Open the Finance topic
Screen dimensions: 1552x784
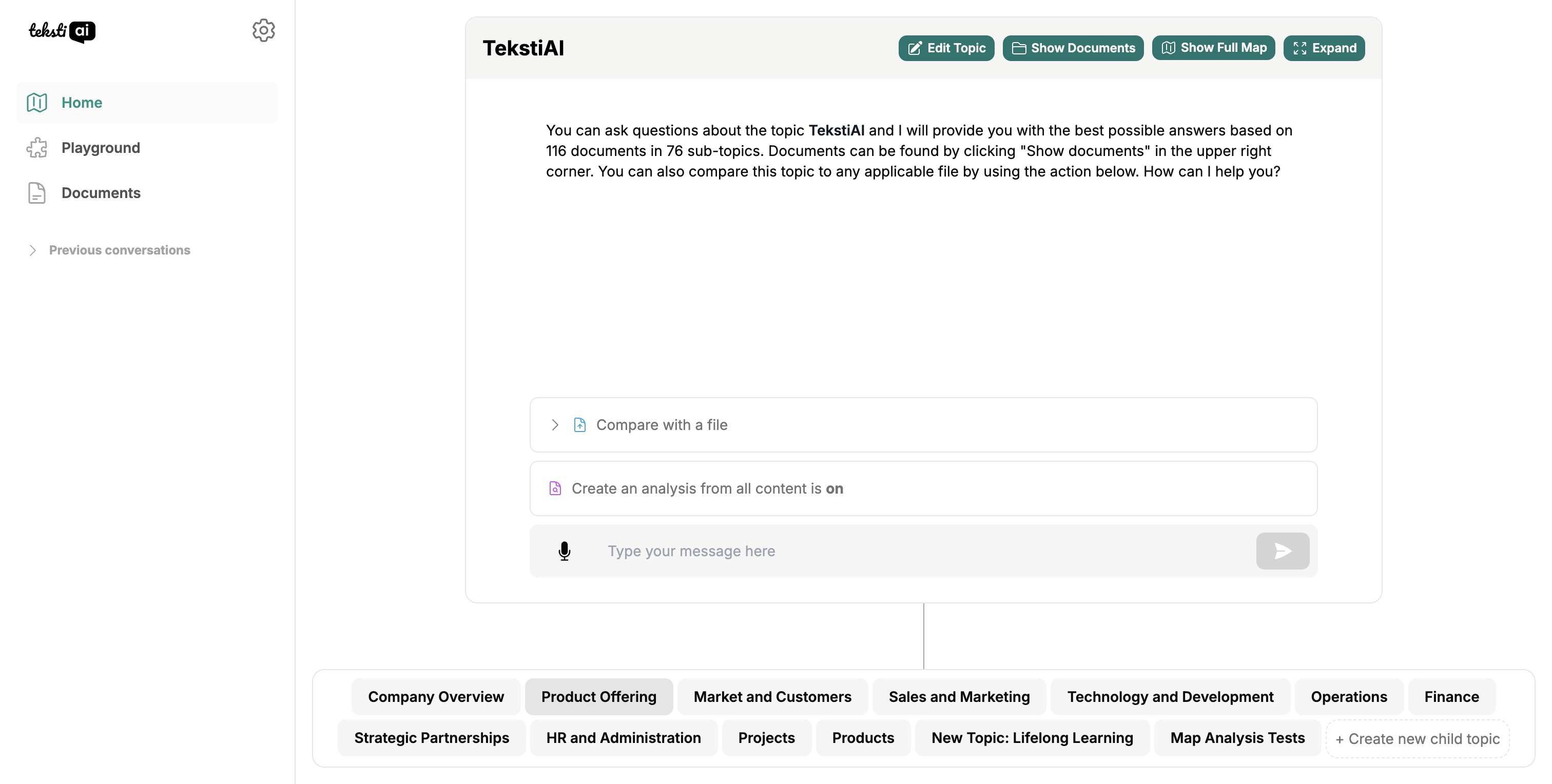(1451, 697)
